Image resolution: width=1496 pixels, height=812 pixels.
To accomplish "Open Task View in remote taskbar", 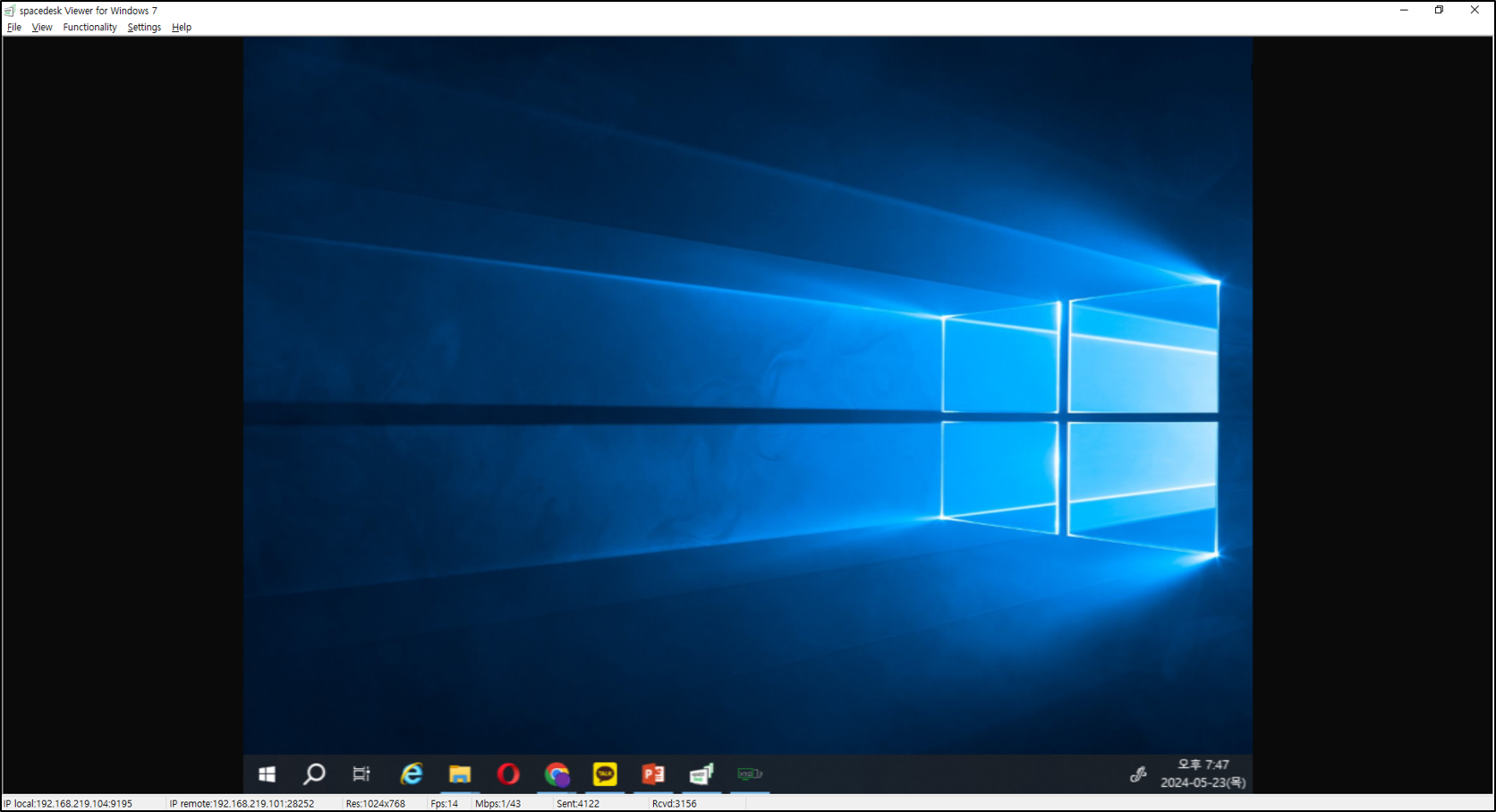I will click(361, 774).
